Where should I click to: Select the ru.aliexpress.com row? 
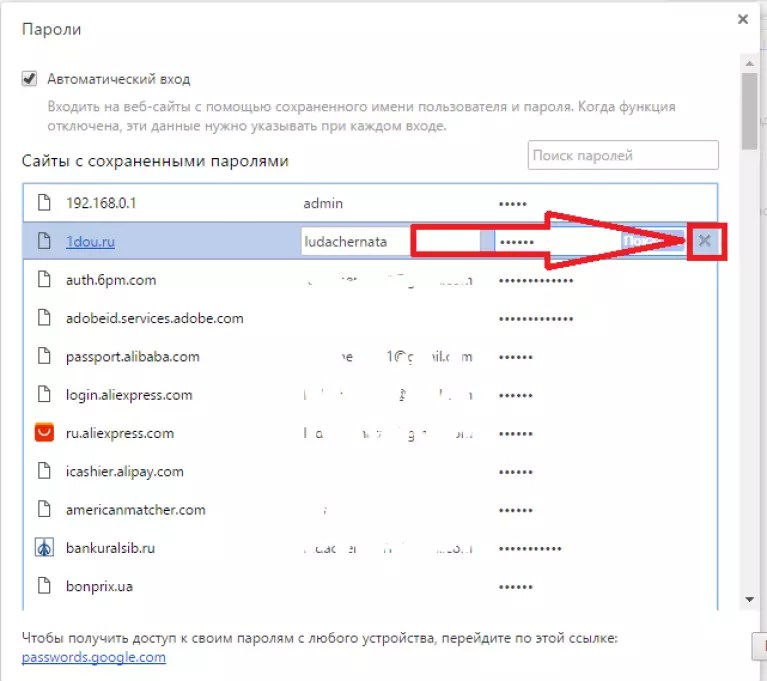(370, 433)
